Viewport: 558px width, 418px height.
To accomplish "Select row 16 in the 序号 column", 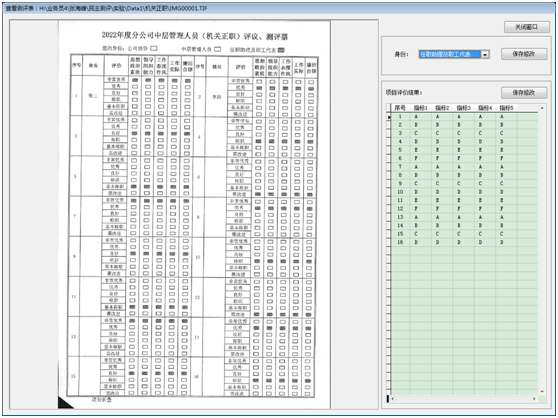I will point(400,242).
